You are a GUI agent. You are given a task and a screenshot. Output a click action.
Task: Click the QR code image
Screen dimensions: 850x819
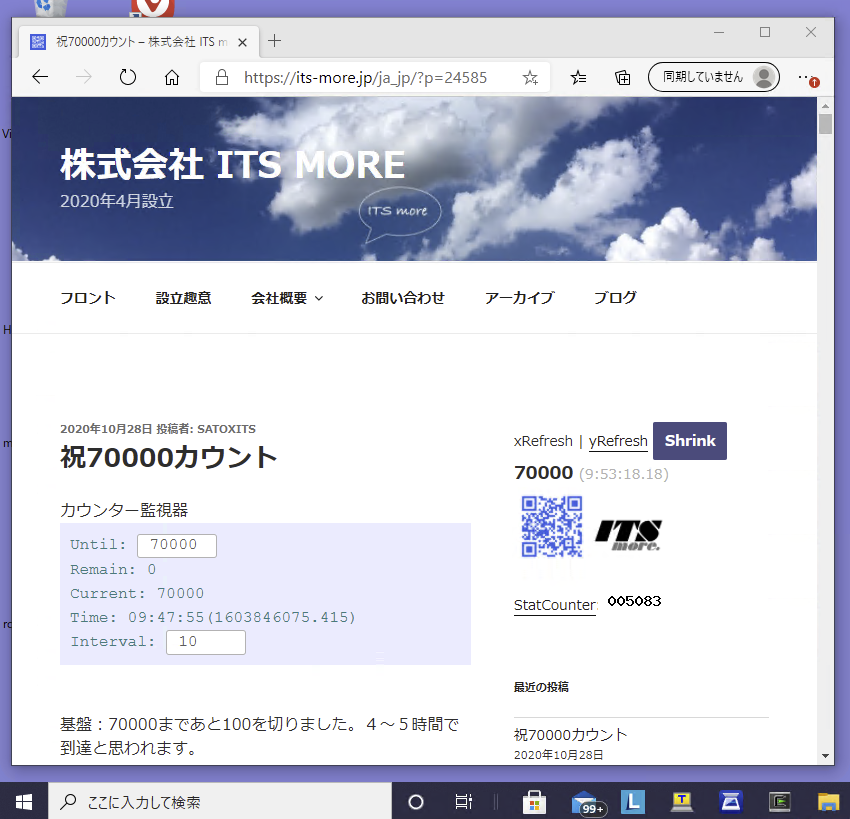pos(551,526)
